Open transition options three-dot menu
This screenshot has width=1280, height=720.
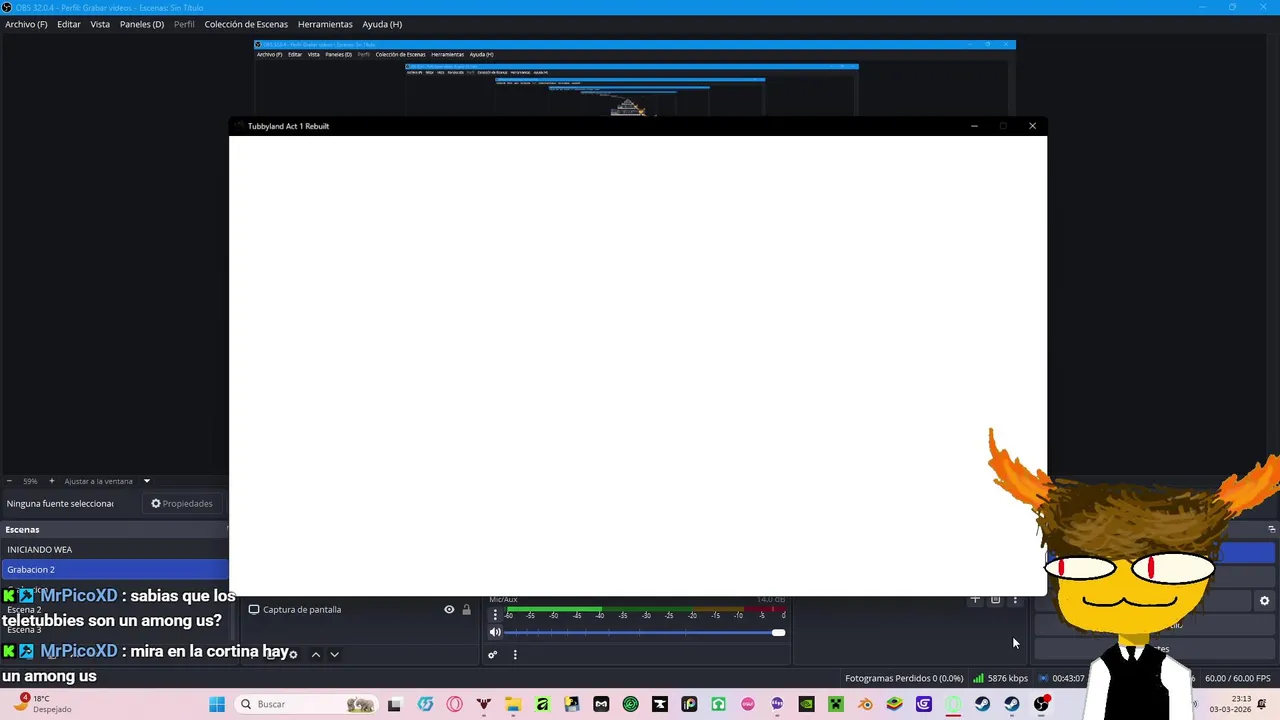pyautogui.click(x=1015, y=600)
